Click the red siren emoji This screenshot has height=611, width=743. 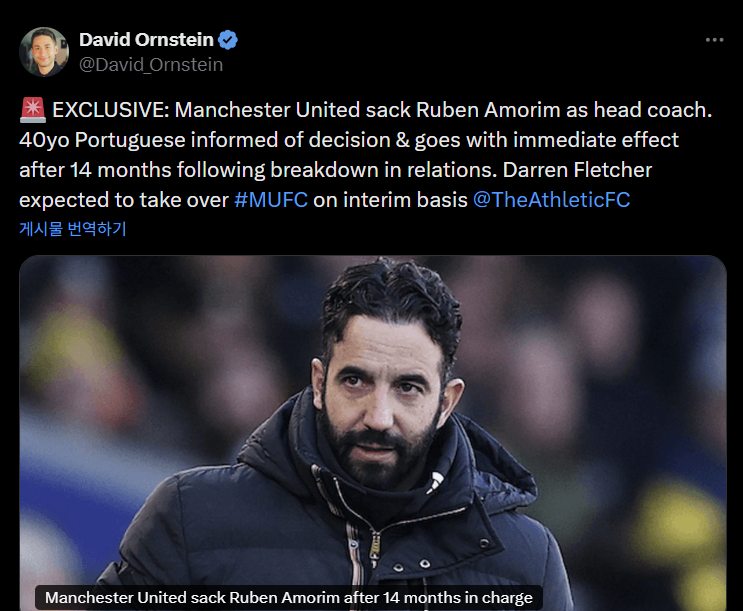pyautogui.click(x=33, y=110)
